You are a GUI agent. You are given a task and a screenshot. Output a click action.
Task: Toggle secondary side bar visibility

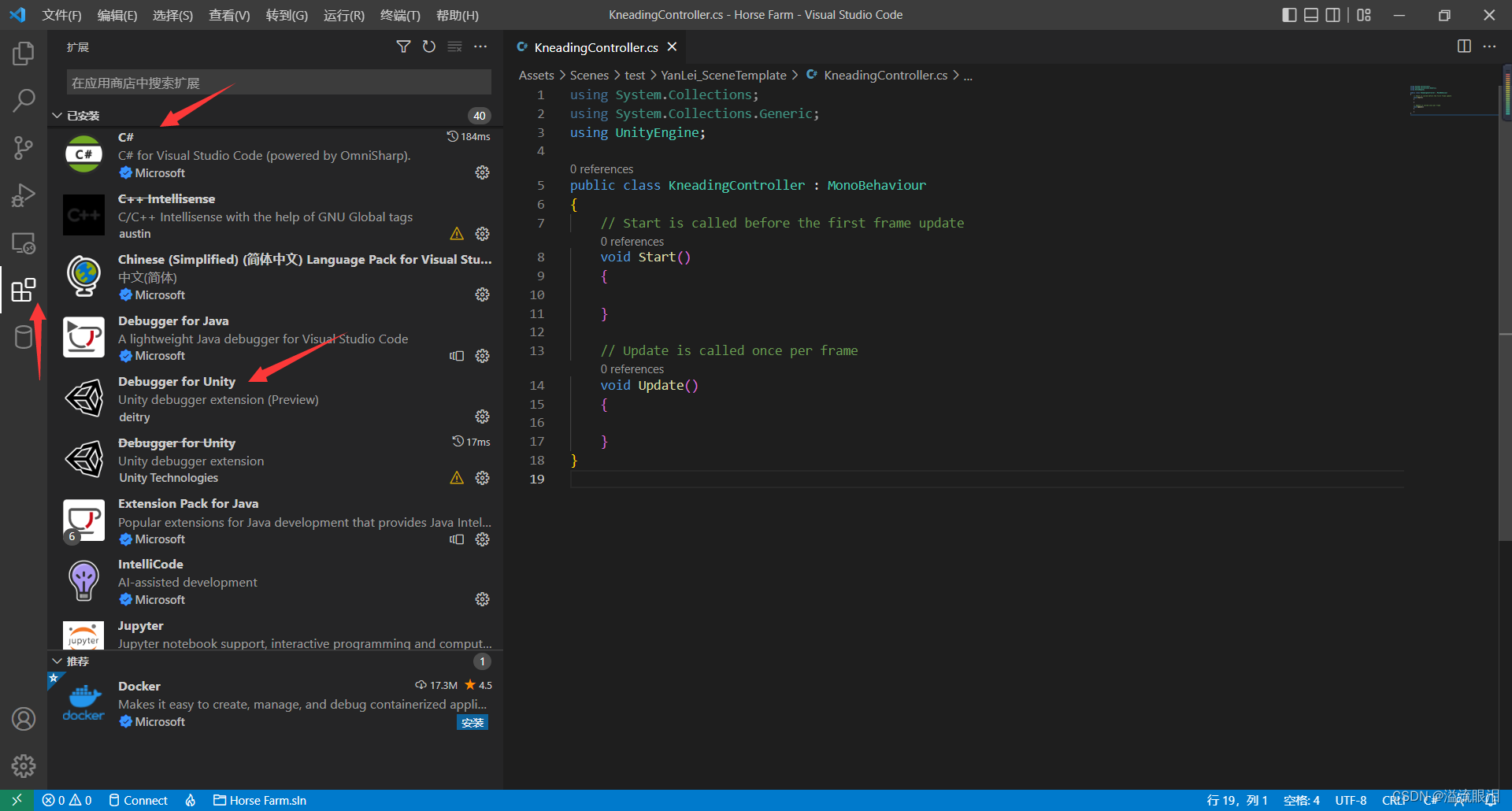pyautogui.click(x=1332, y=15)
